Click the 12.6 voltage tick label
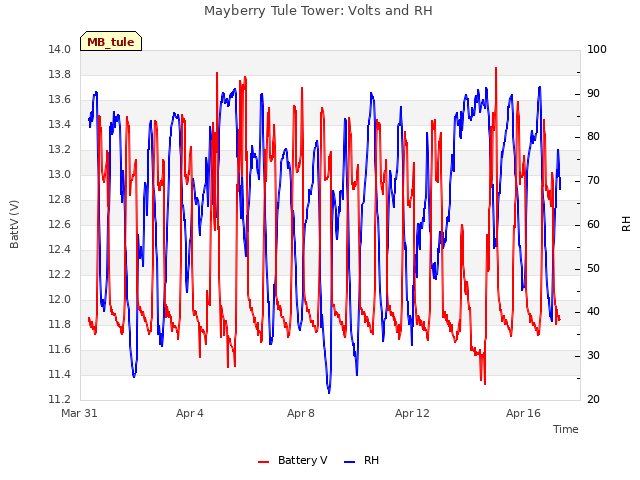The height and width of the screenshot is (480, 640). click(60, 224)
